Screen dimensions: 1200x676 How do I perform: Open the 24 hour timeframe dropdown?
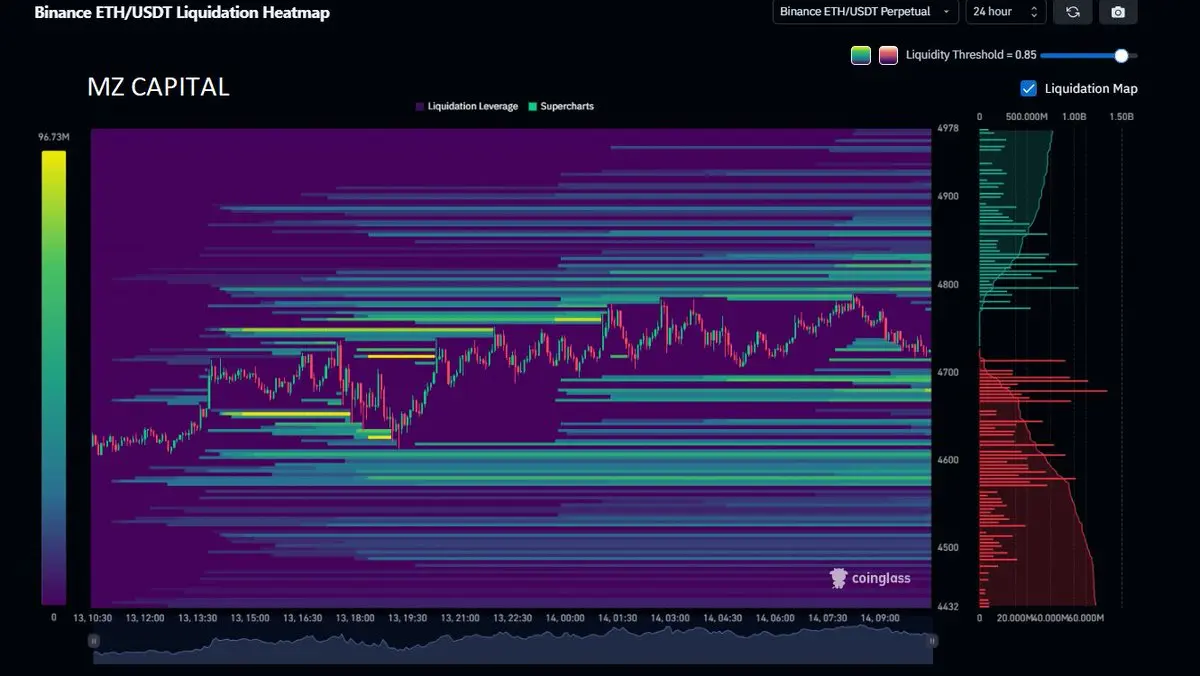click(1006, 12)
